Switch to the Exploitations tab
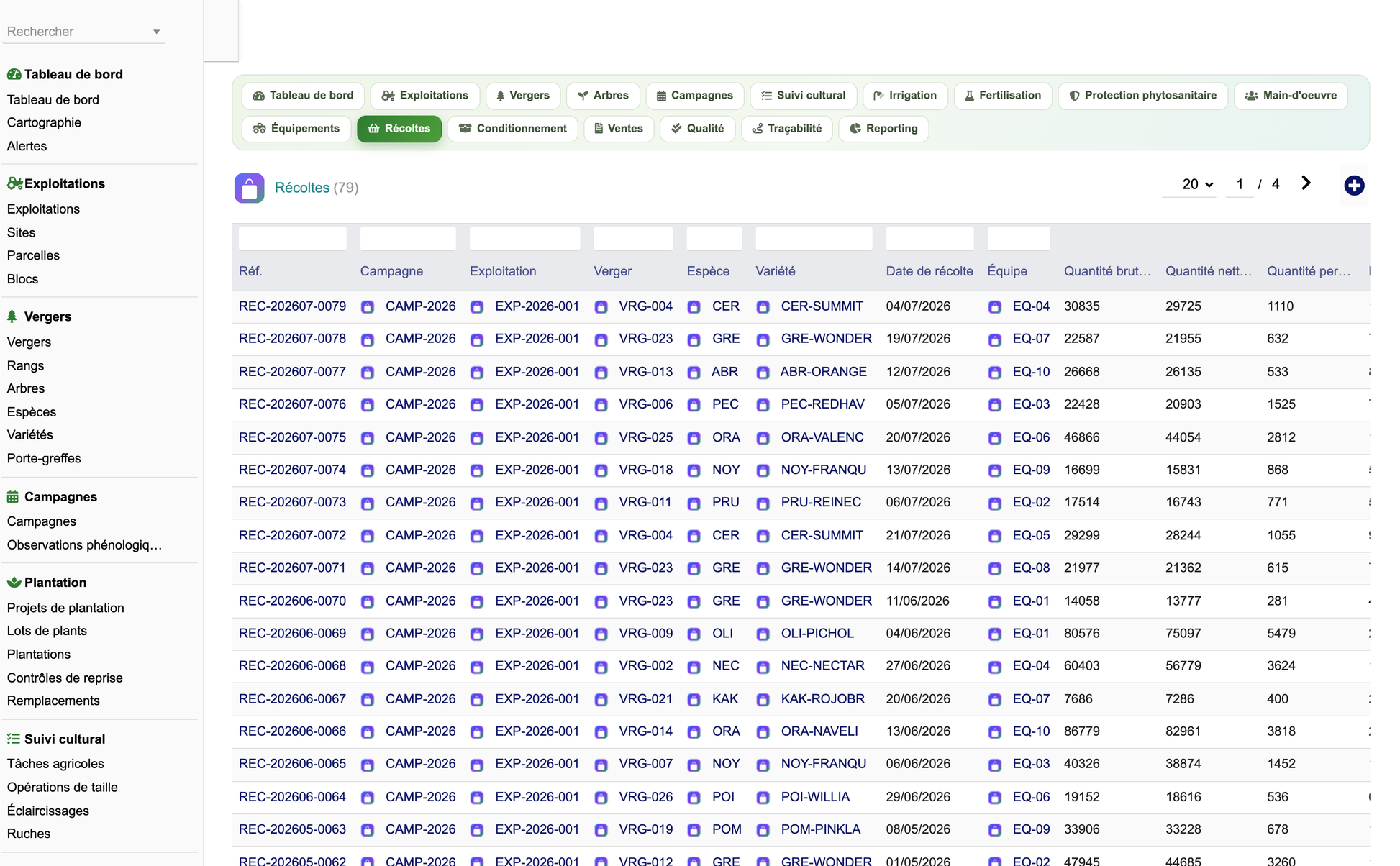1400x866 pixels. [x=424, y=96]
